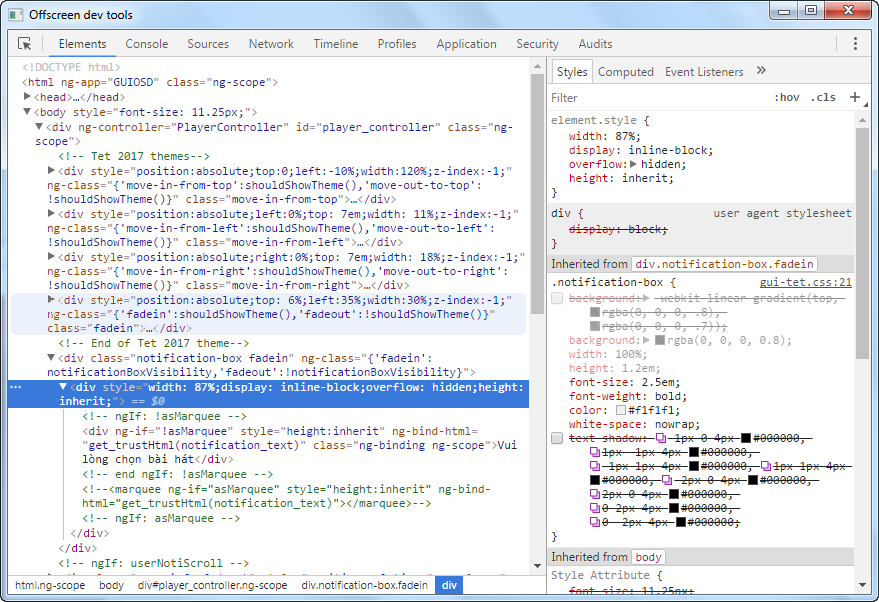The width and height of the screenshot is (879, 602).
Task: Open the DevTools three-dot customize menu
Action: pyautogui.click(x=855, y=44)
